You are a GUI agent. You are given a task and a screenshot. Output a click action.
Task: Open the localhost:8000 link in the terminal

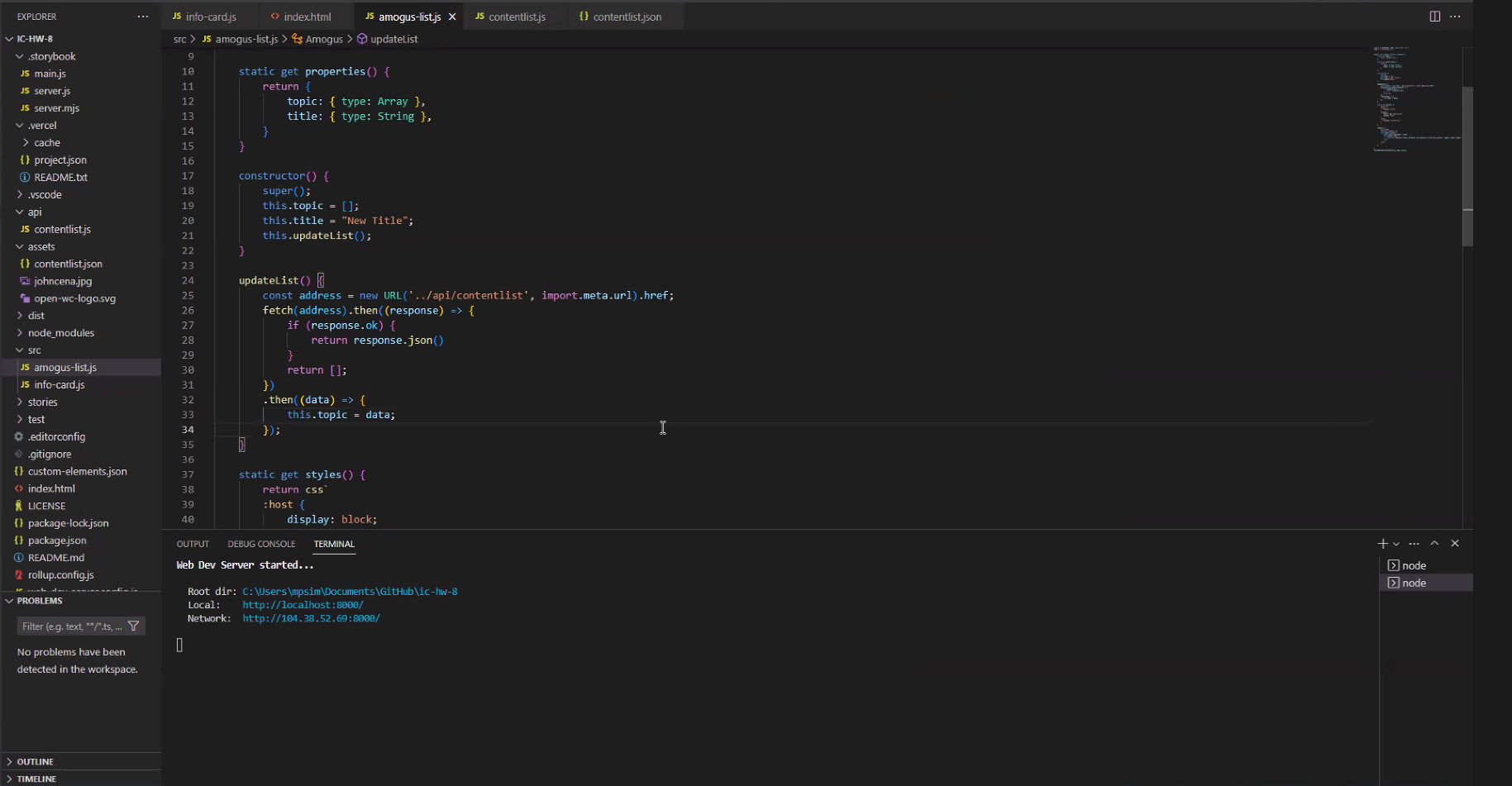pyautogui.click(x=303, y=604)
